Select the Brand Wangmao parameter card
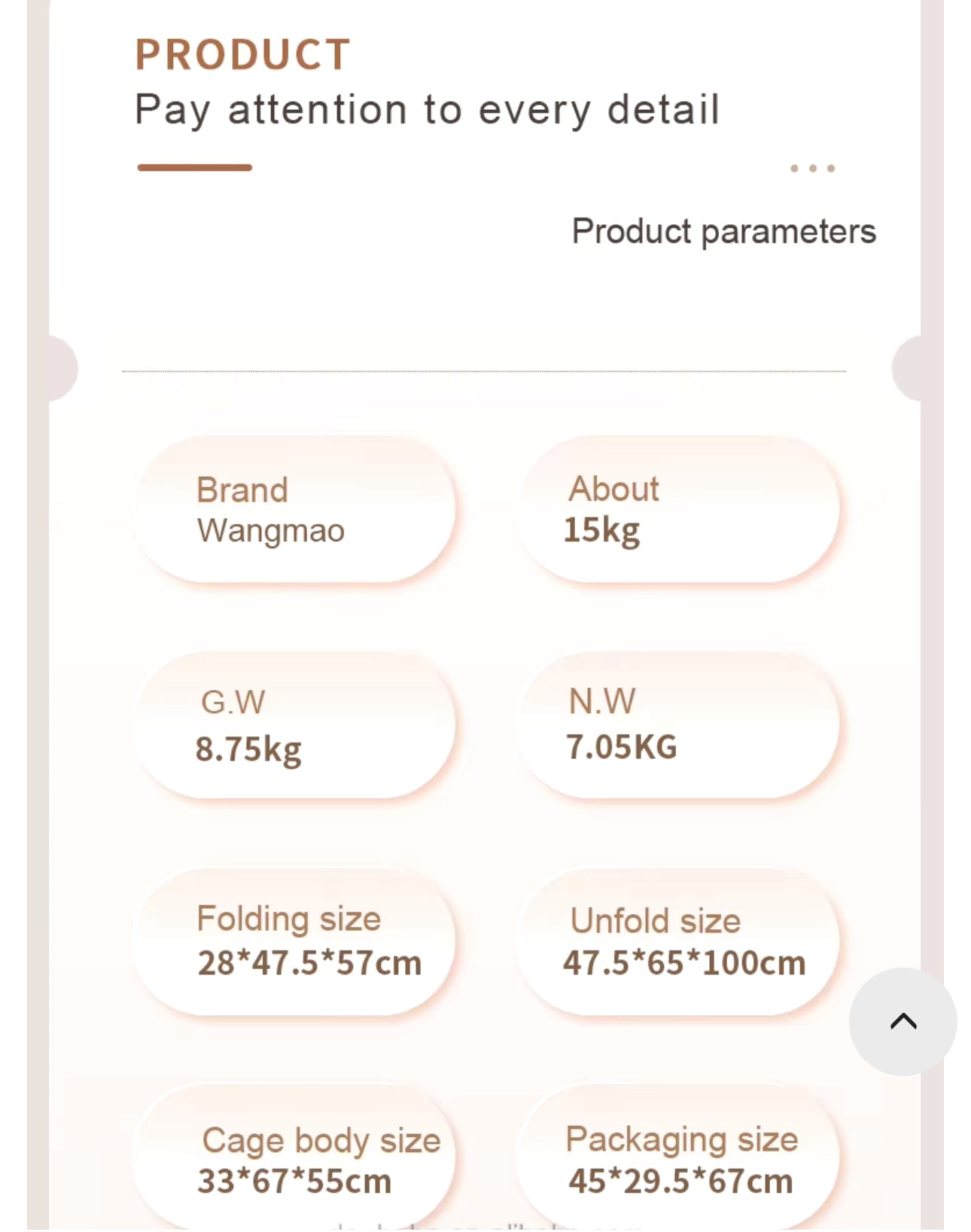The image size is (971, 1232). [294, 509]
